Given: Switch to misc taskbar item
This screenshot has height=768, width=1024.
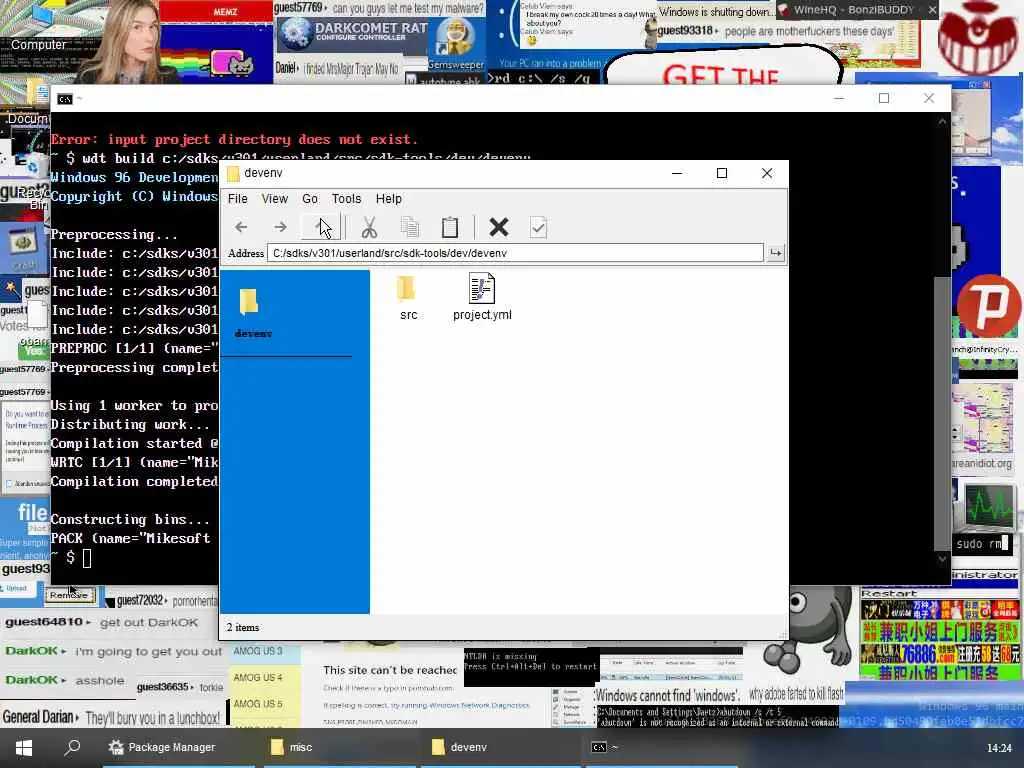Looking at the screenshot, I should tap(342, 747).
